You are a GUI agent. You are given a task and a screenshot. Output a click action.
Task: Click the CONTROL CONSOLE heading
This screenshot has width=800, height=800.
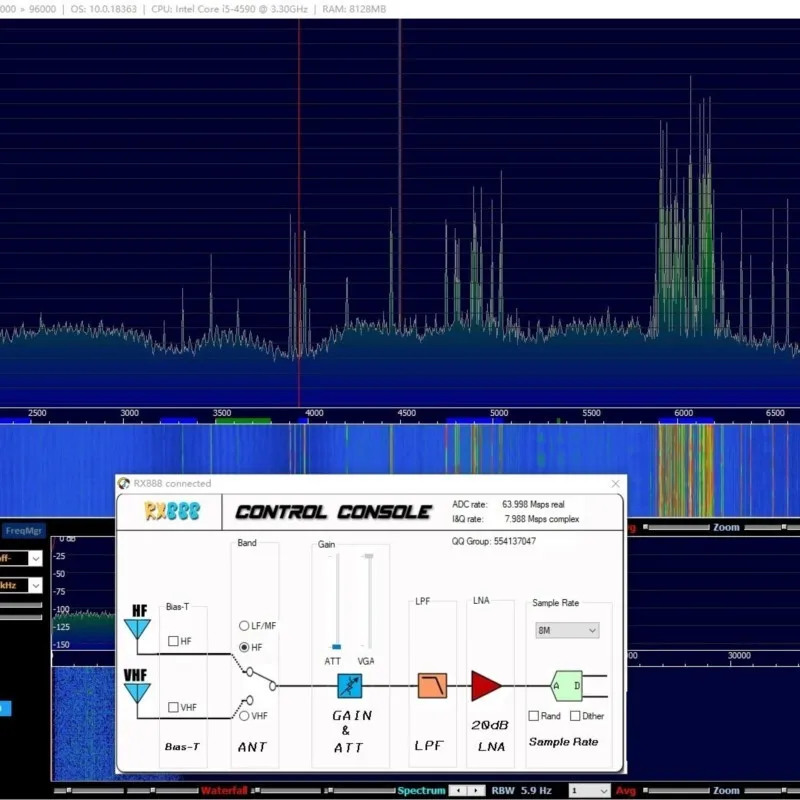tap(334, 512)
